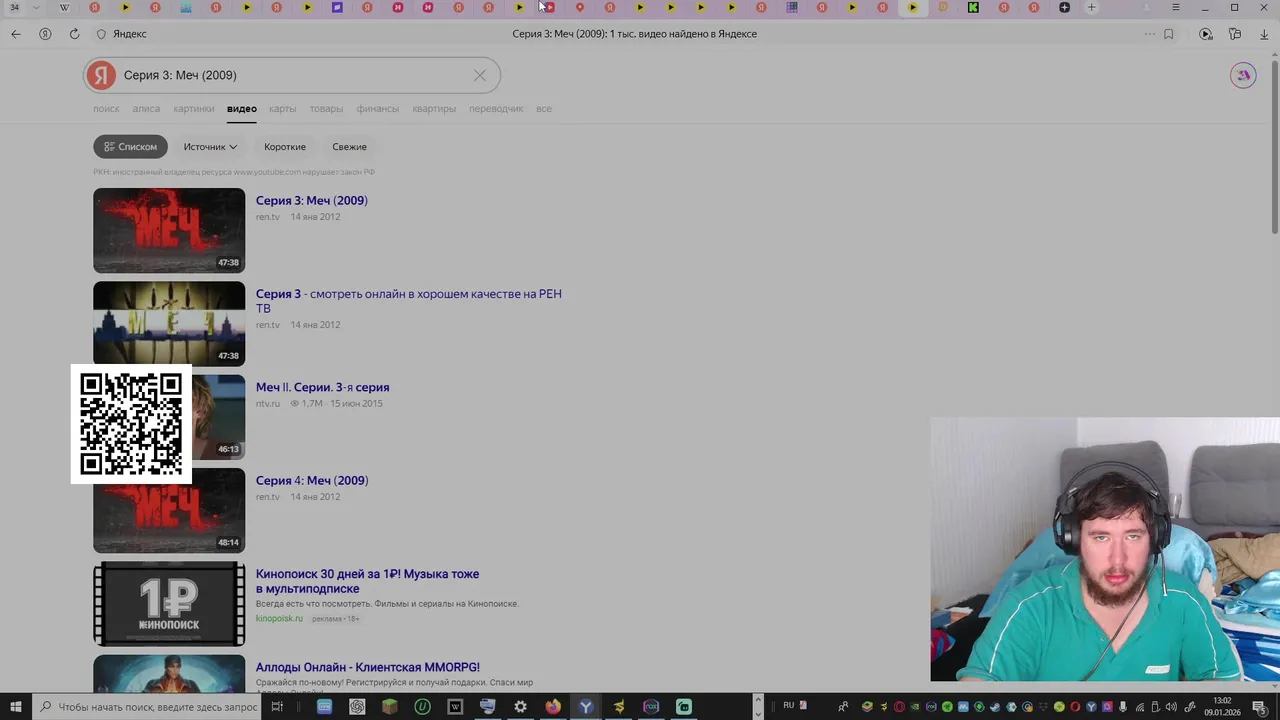Image resolution: width=1280 pixels, height=720 pixels.
Task: Select the видео tab
Action: (241, 109)
